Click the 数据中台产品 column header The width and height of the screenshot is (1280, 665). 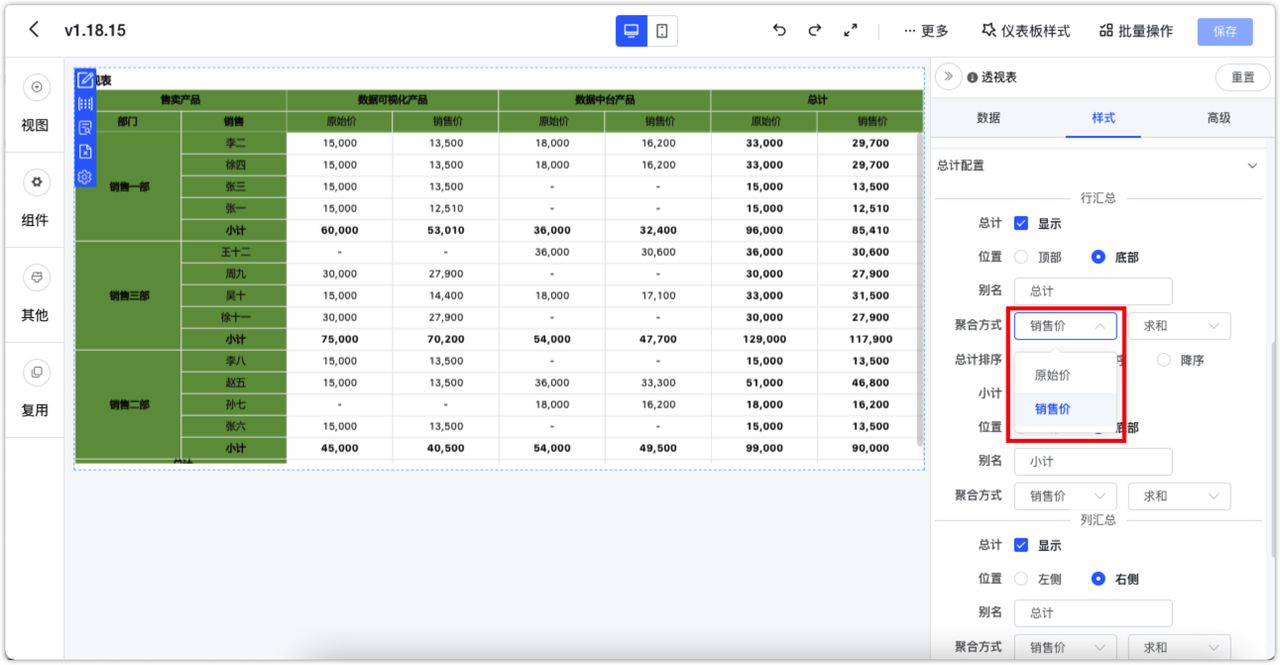pyautogui.click(x=604, y=100)
